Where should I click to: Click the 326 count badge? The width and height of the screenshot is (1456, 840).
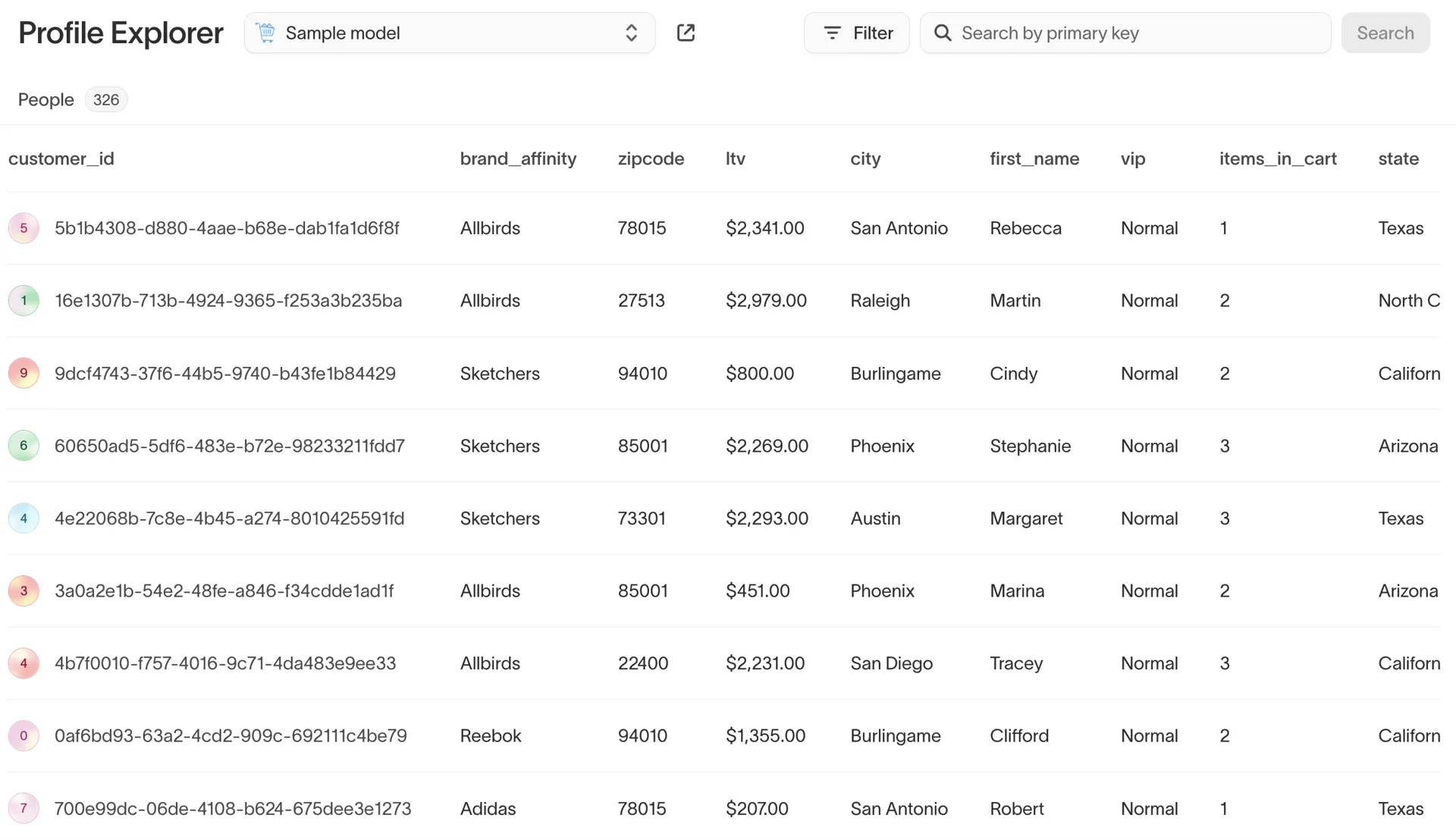[106, 99]
